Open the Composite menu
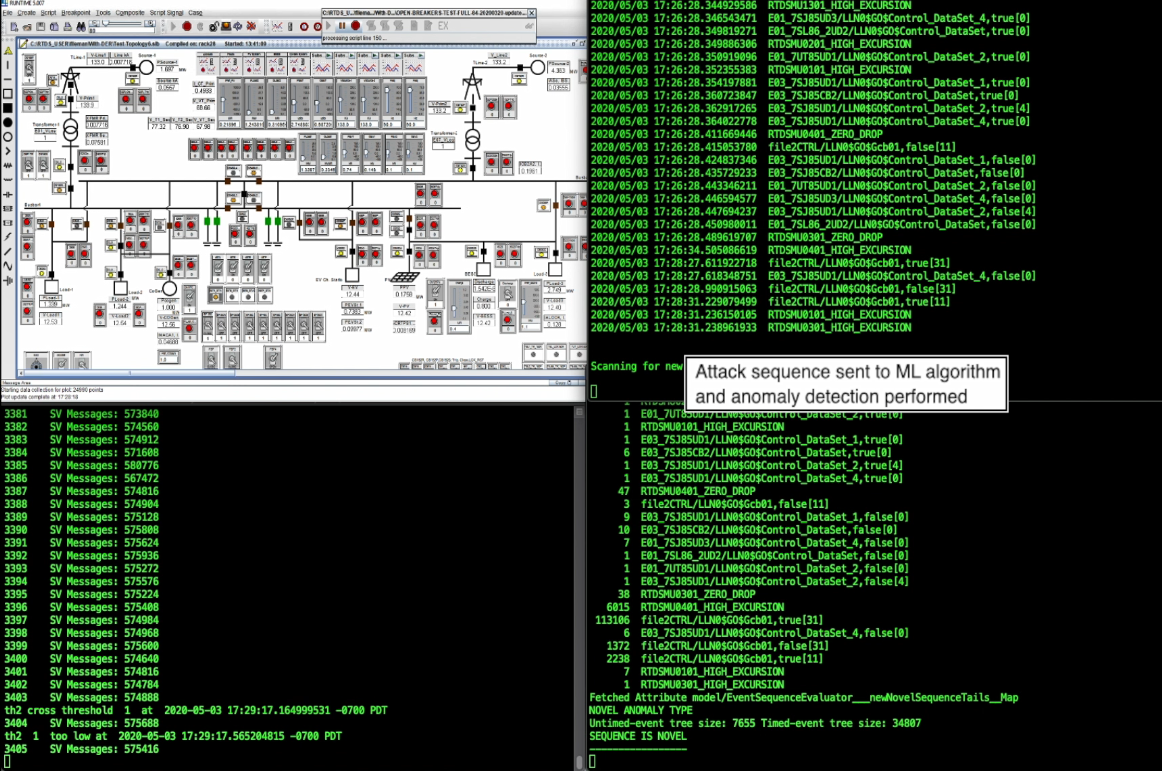 click(x=130, y=13)
